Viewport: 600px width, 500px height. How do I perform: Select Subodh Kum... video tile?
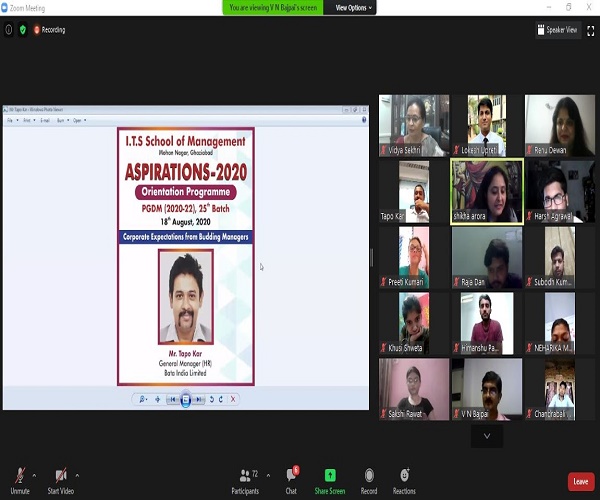pos(560,257)
